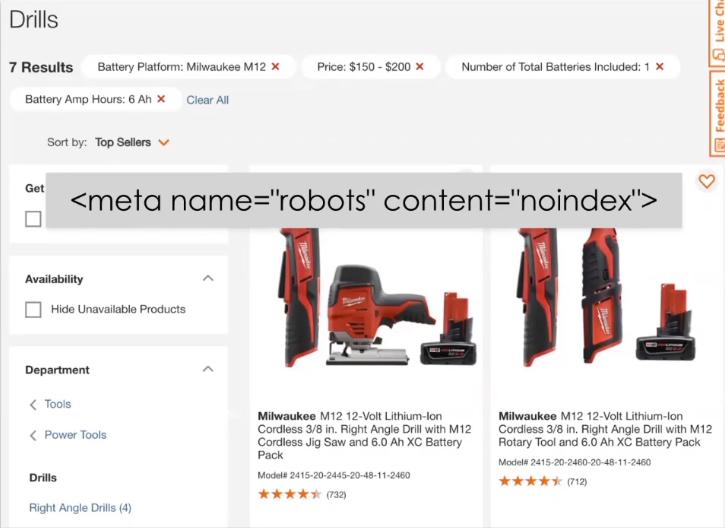Image resolution: width=725 pixels, height=528 pixels.
Task: Check Hide Unavailable Products checkbox
Action: [x=33, y=309]
